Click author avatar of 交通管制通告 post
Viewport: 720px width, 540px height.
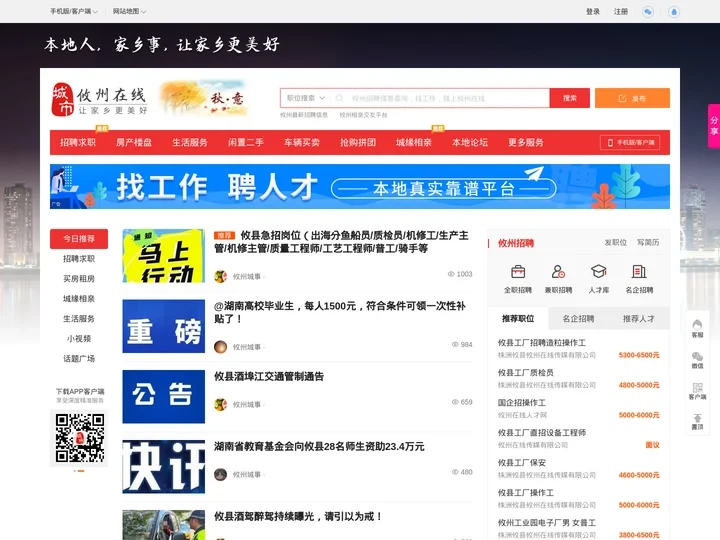220,405
